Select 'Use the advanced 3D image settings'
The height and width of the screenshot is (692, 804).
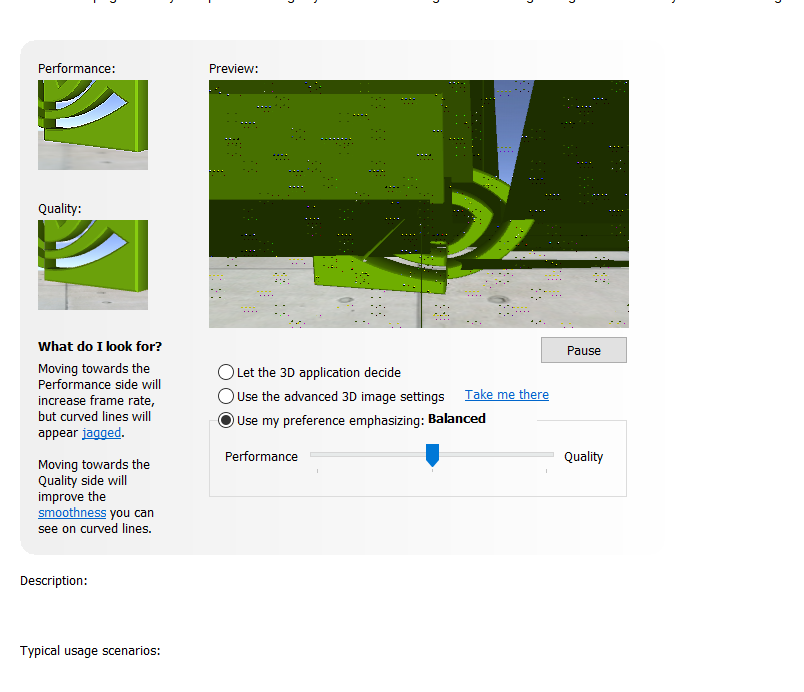tap(226, 396)
